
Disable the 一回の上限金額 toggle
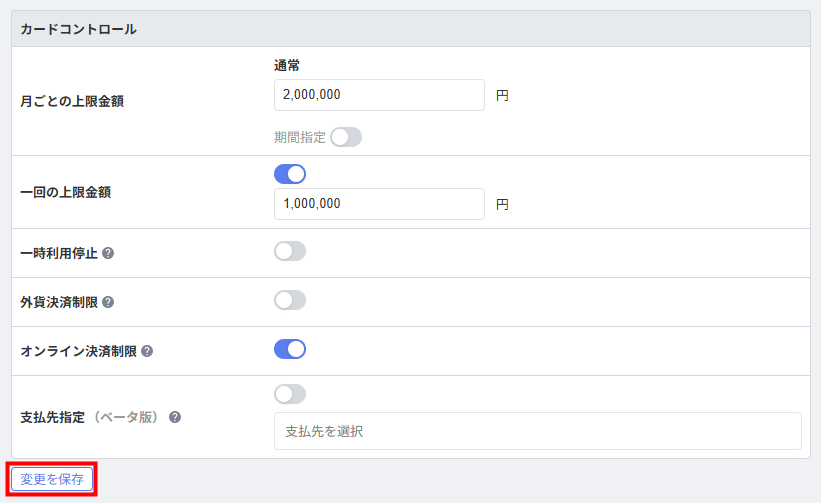290,174
